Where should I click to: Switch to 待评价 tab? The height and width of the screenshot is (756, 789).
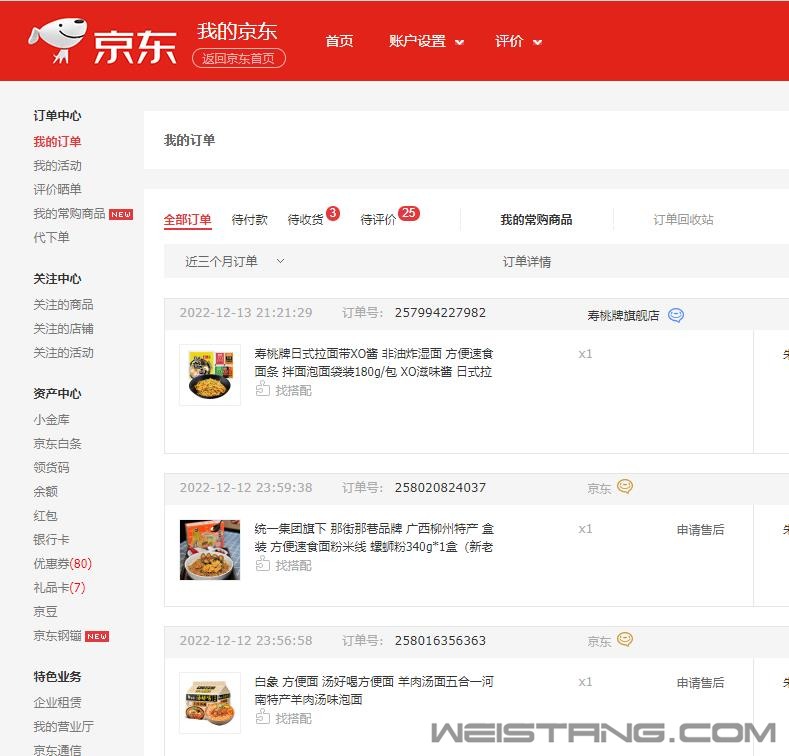pos(378,220)
